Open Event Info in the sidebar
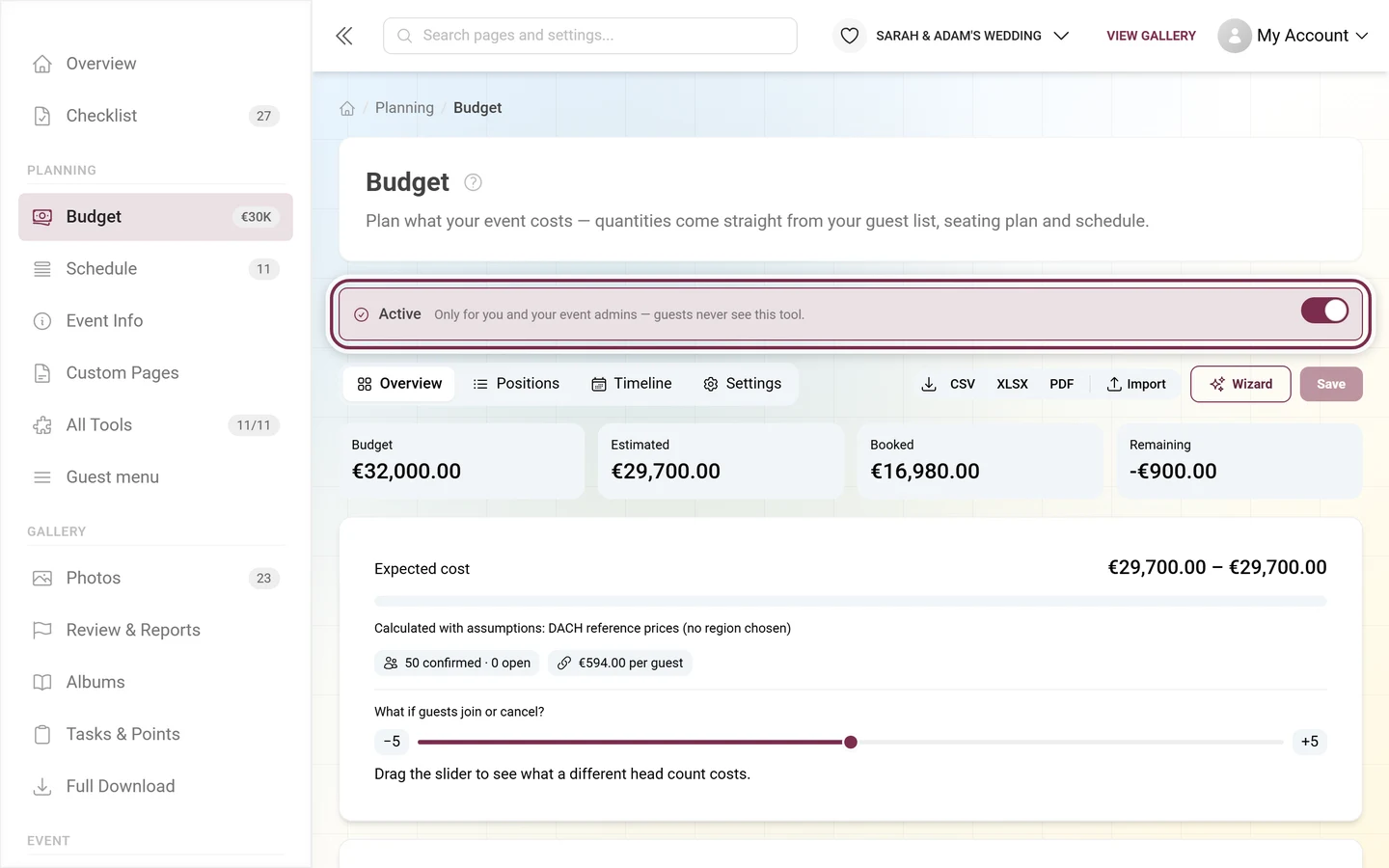Viewport: 1389px width, 868px height. [155, 321]
